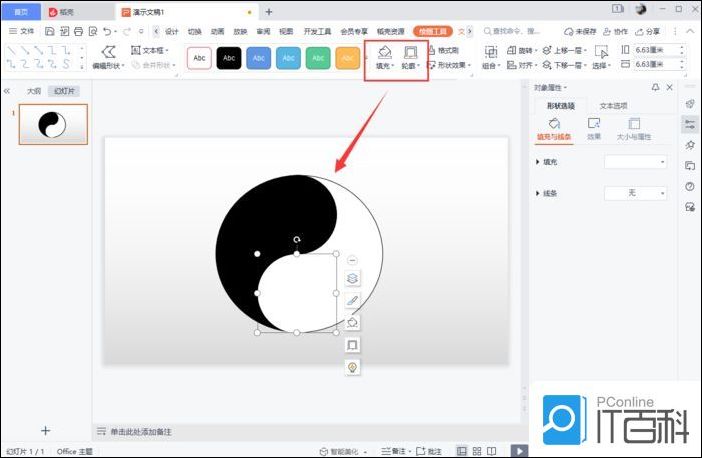Expand the Fill (填充) section
This screenshot has height=458, width=702.
tap(539, 162)
